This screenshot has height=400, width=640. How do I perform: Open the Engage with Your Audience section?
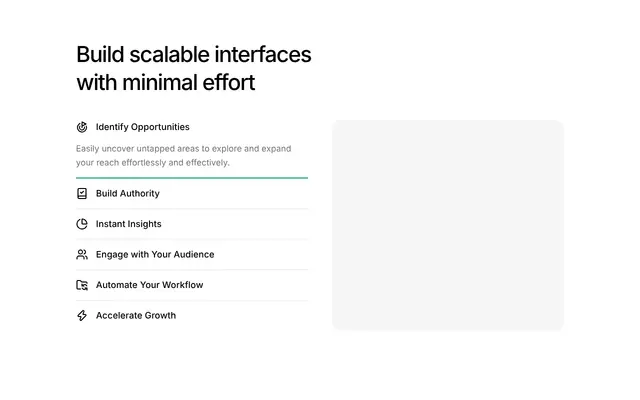click(192, 255)
